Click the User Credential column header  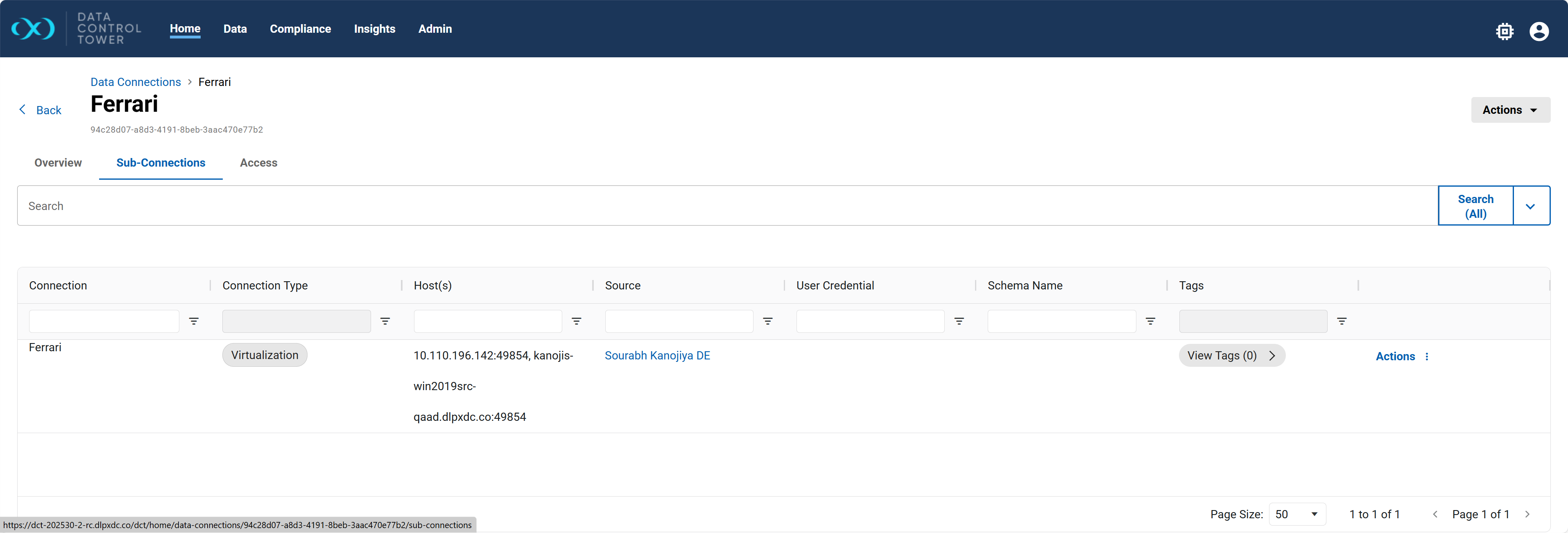click(x=835, y=285)
